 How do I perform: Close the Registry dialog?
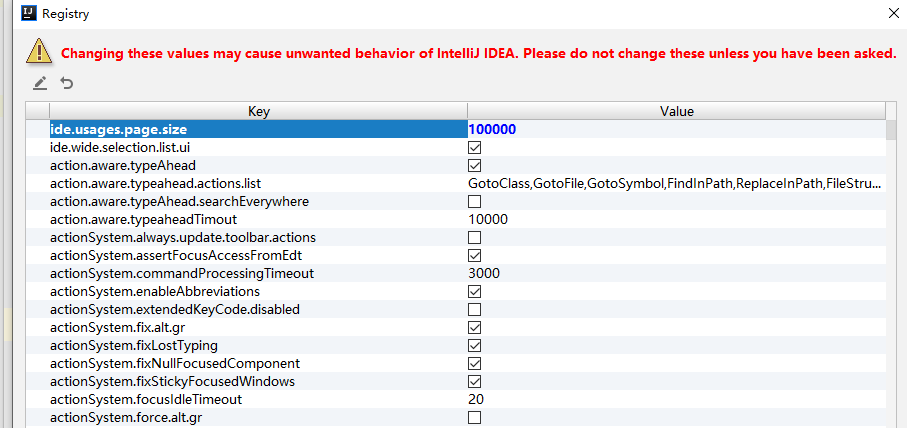click(x=893, y=13)
